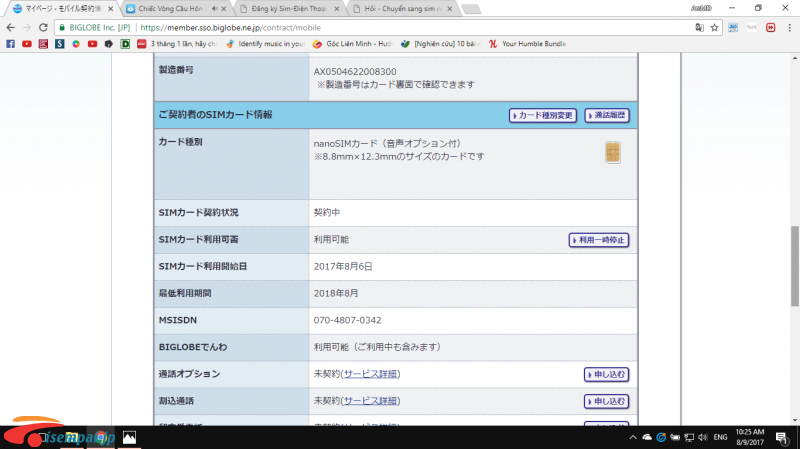Open the black cat bookmark icon

109,44
